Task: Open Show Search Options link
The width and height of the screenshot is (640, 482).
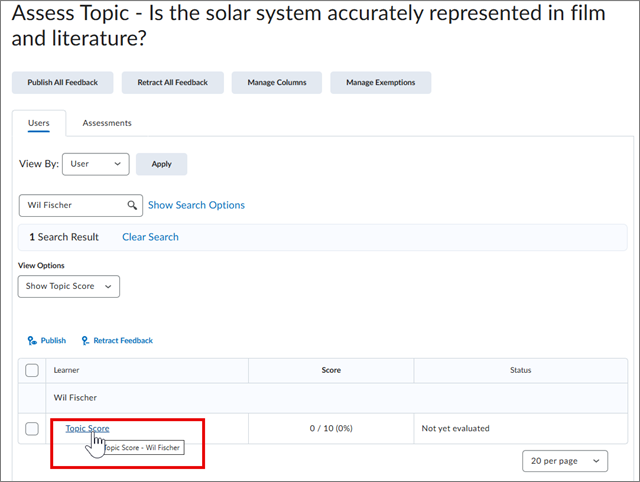Action: 196,205
